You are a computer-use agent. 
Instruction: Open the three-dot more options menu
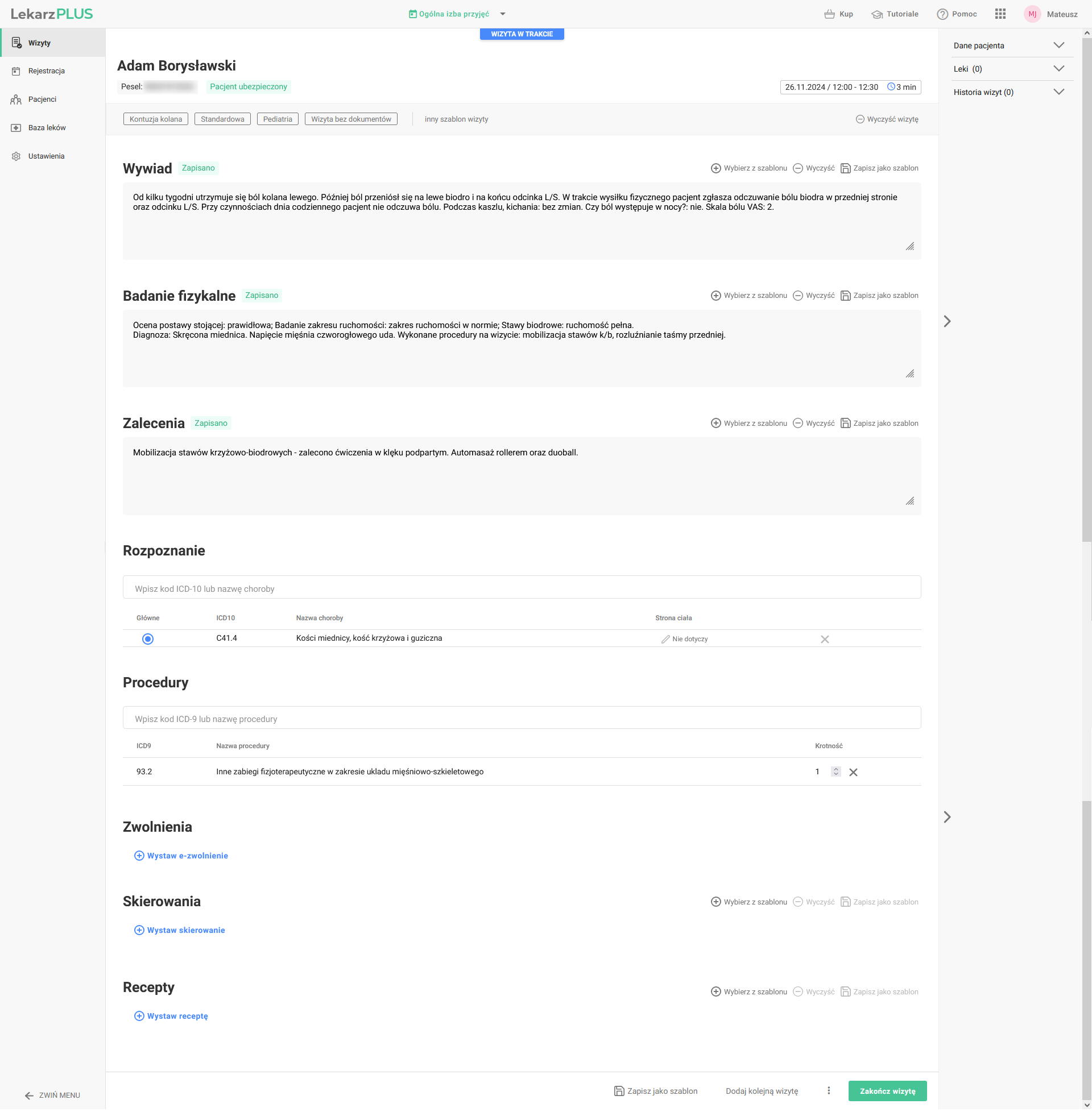coord(829,1091)
